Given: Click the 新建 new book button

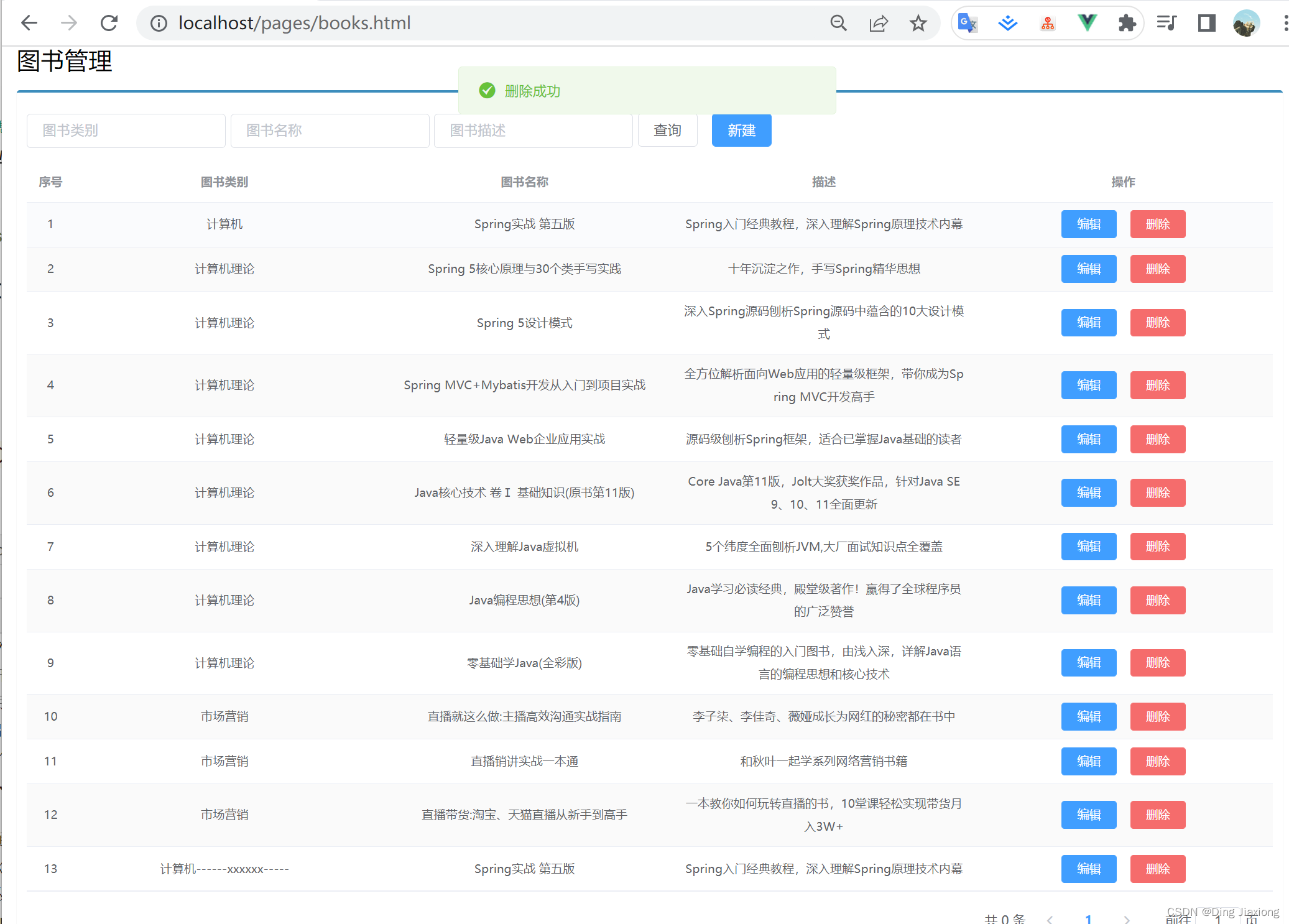Looking at the screenshot, I should click(x=741, y=131).
